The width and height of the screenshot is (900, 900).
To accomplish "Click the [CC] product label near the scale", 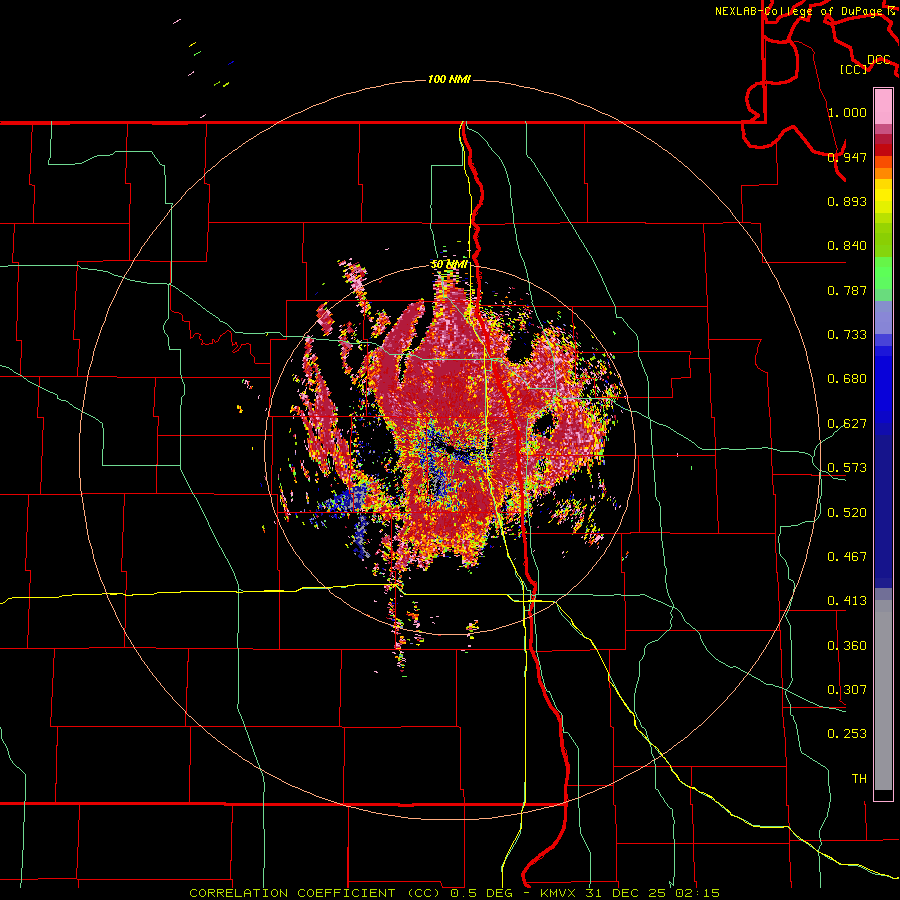I will point(854,69).
